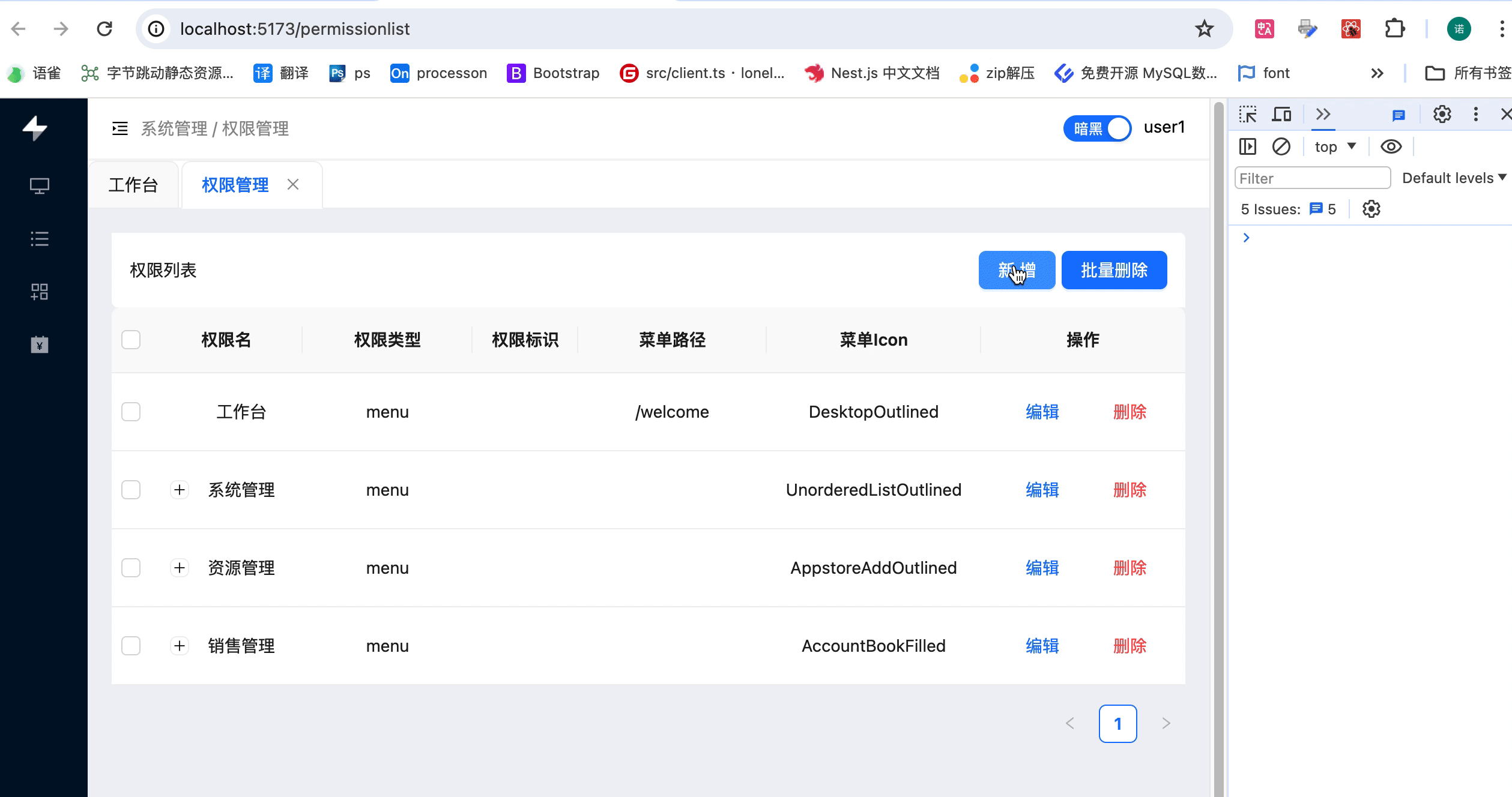Click the 批量删除 button

[1114, 270]
